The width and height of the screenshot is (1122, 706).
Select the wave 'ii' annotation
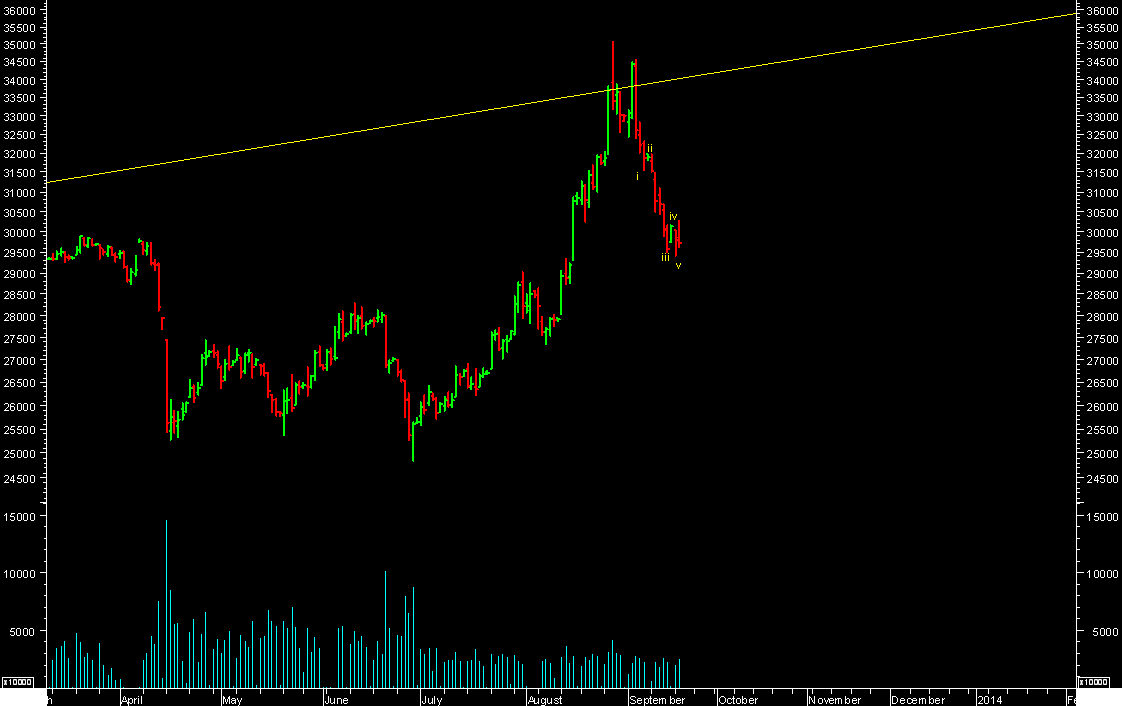coord(650,148)
